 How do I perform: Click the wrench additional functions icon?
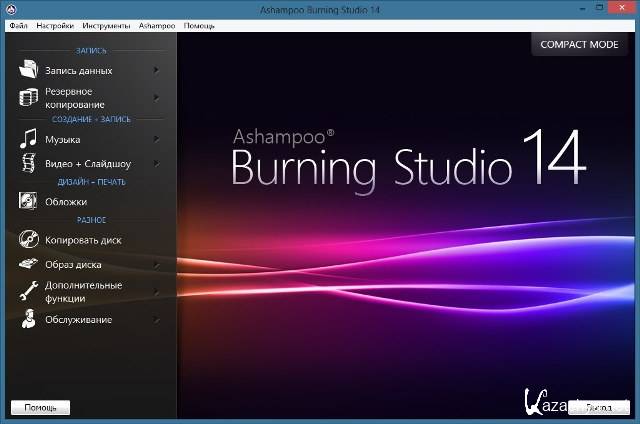[x=28, y=291]
